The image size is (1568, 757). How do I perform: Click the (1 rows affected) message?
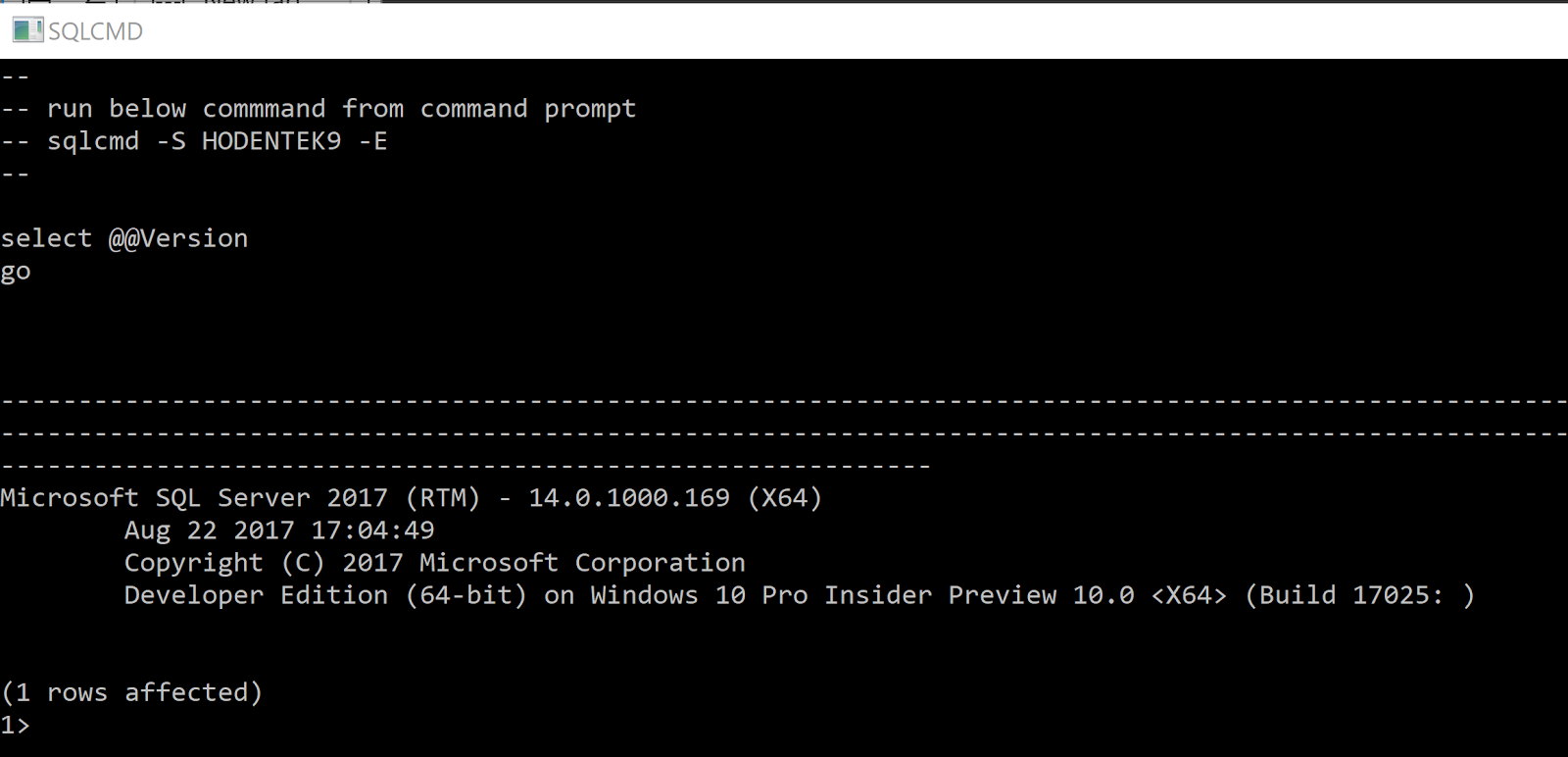[131, 691]
